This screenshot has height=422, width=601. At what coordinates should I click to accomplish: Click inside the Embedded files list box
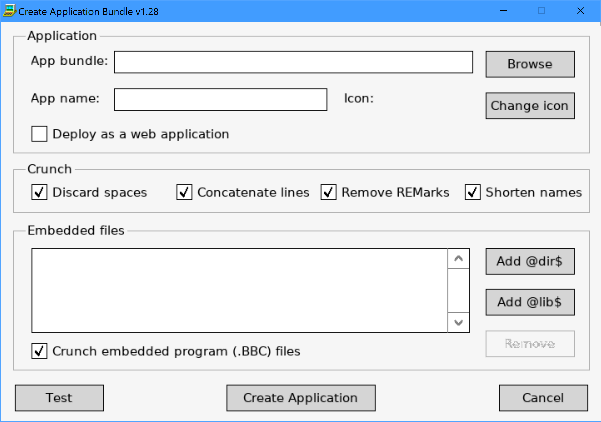click(x=238, y=290)
